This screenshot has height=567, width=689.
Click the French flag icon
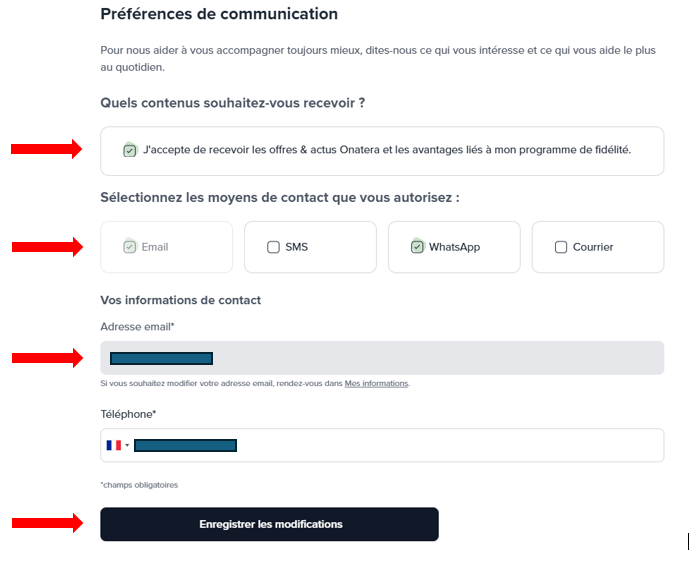tap(114, 445)
